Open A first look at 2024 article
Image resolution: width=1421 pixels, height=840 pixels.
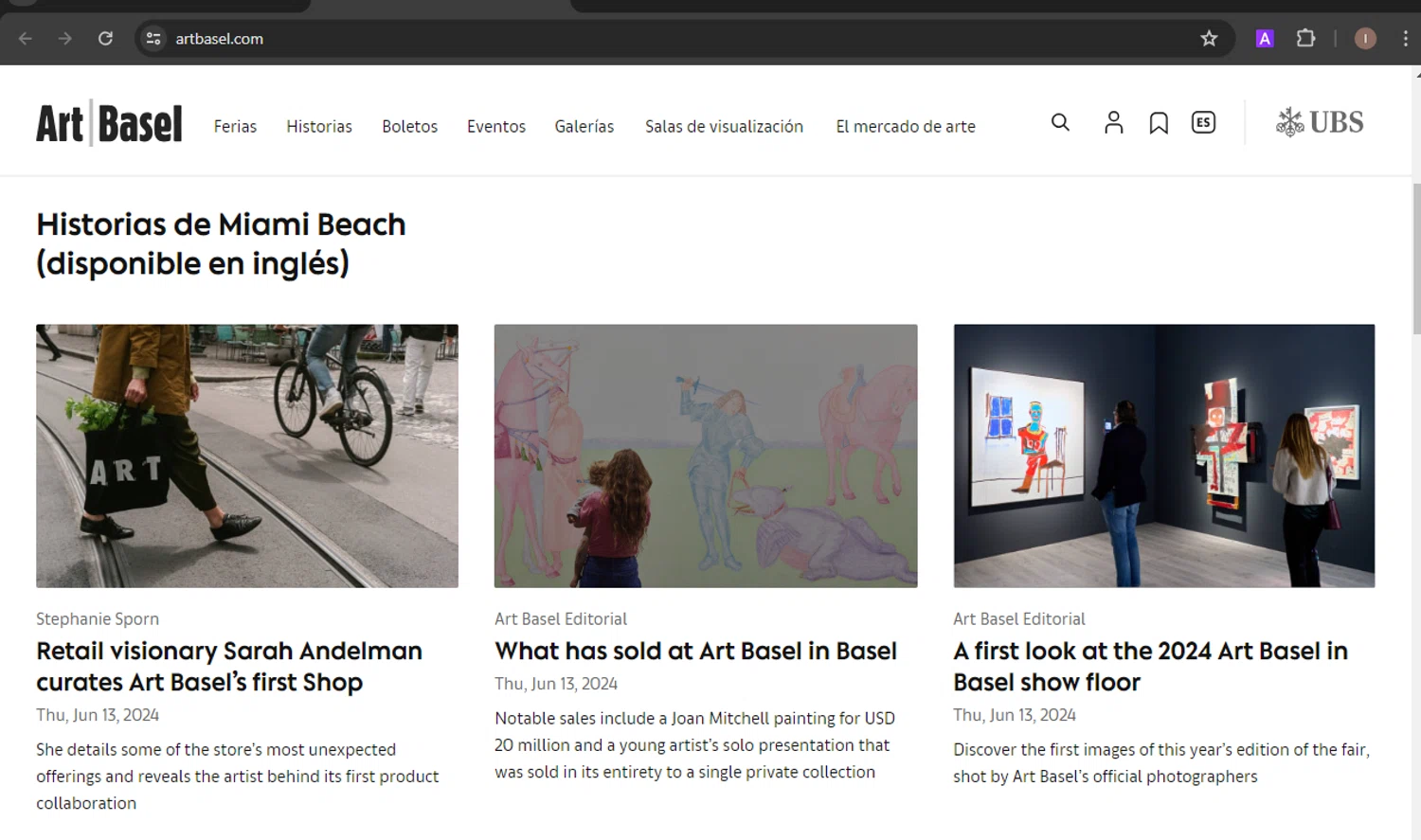coord(1150,667)
